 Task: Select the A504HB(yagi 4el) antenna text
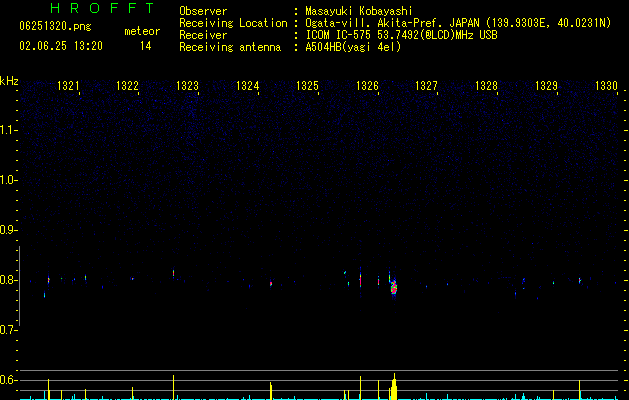click(x=353, y=47)
